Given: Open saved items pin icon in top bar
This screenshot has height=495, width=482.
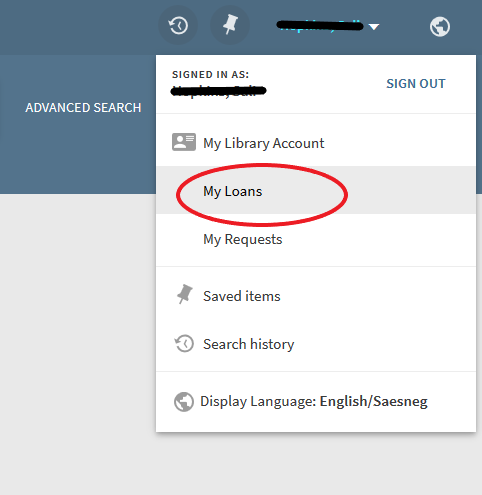Looking at the screenshot, I should click(x=230, y=25).
